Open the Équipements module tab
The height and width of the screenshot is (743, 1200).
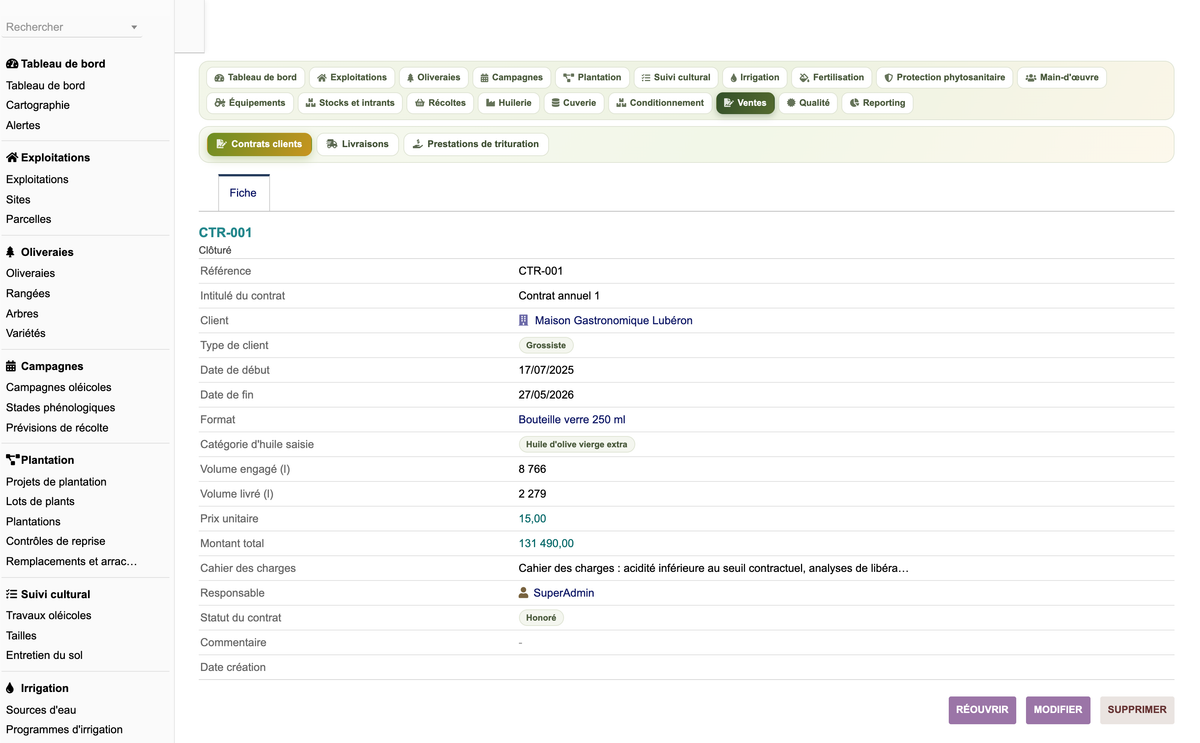[x=250, y=102]
